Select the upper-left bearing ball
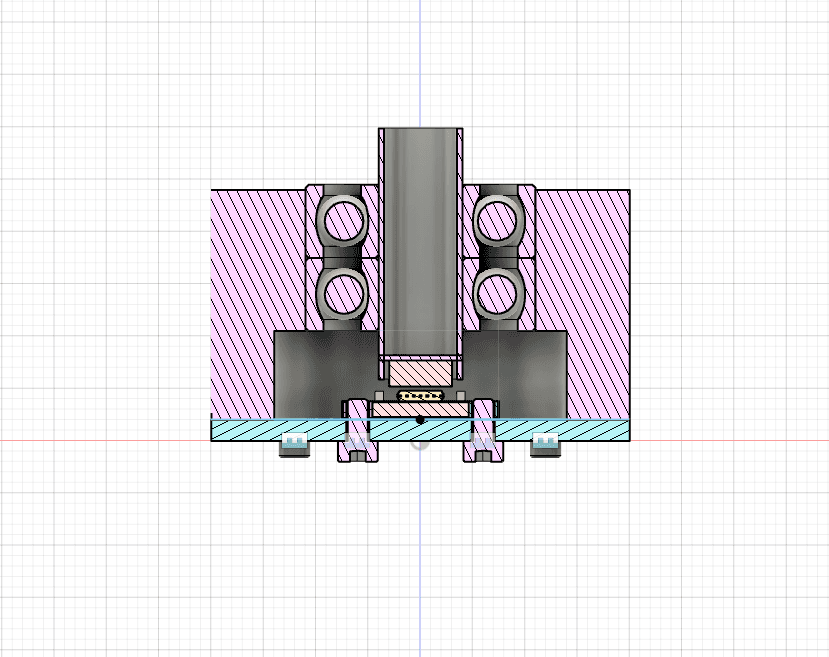Viewport: 829px width, 657px height. pyautogui.click(x=344, y=220)
